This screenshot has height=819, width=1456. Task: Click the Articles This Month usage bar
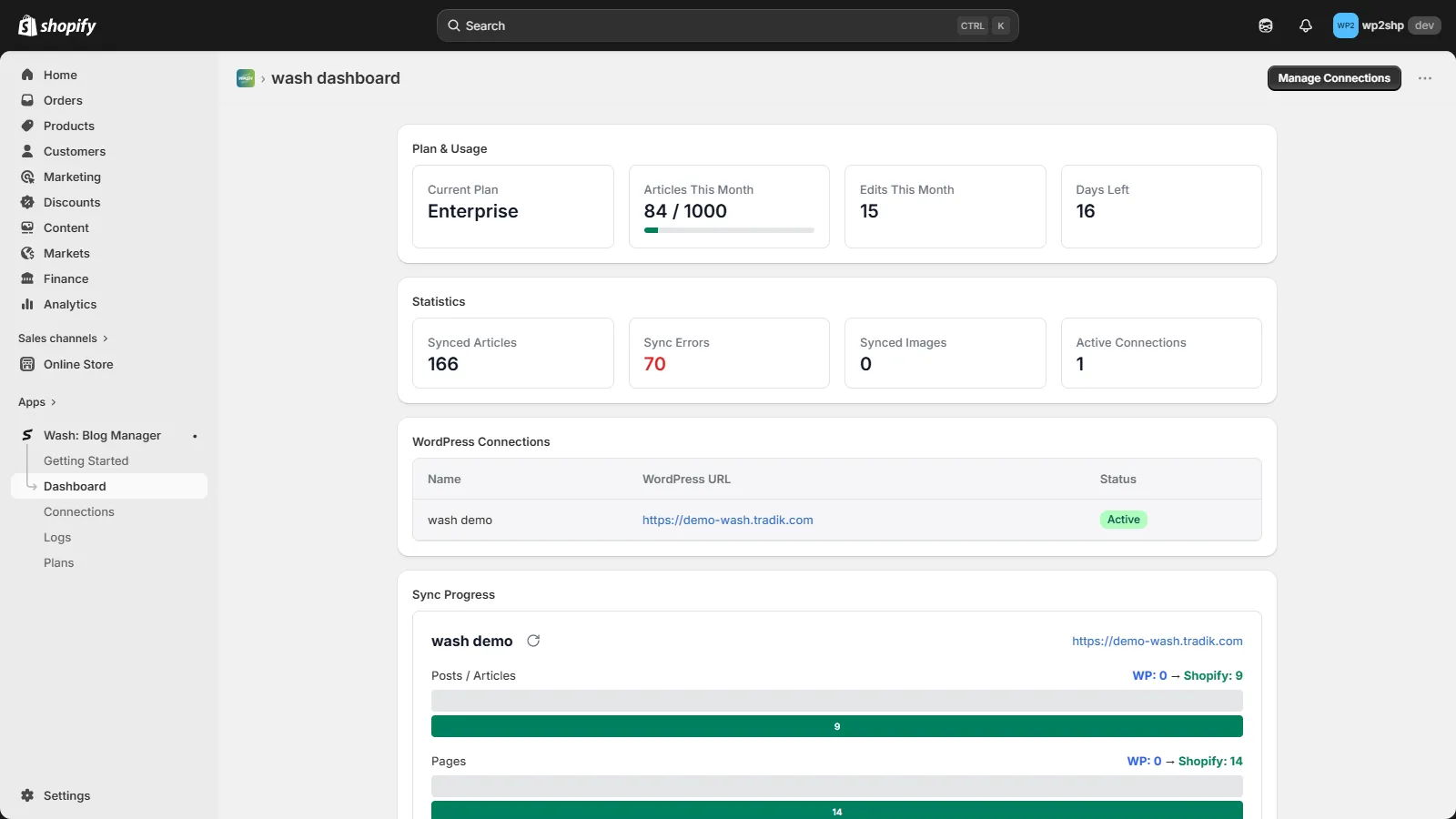pos(729,230)
